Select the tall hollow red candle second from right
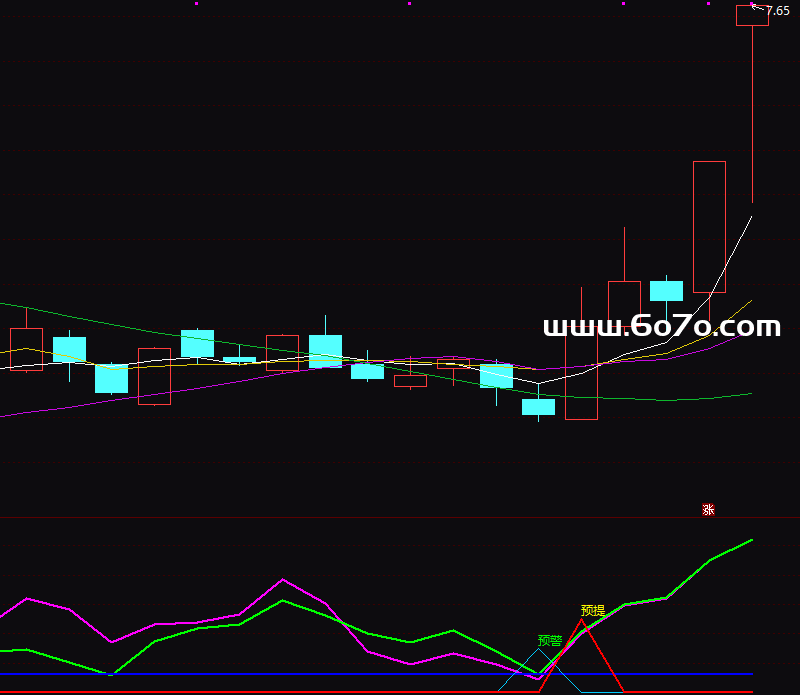The width and height of the screenshot is (800, 695). 709,227
